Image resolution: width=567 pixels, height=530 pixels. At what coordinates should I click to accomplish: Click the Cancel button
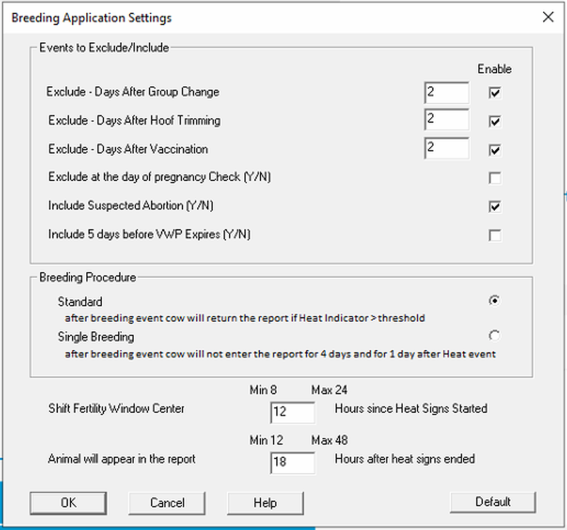point(167,503)
